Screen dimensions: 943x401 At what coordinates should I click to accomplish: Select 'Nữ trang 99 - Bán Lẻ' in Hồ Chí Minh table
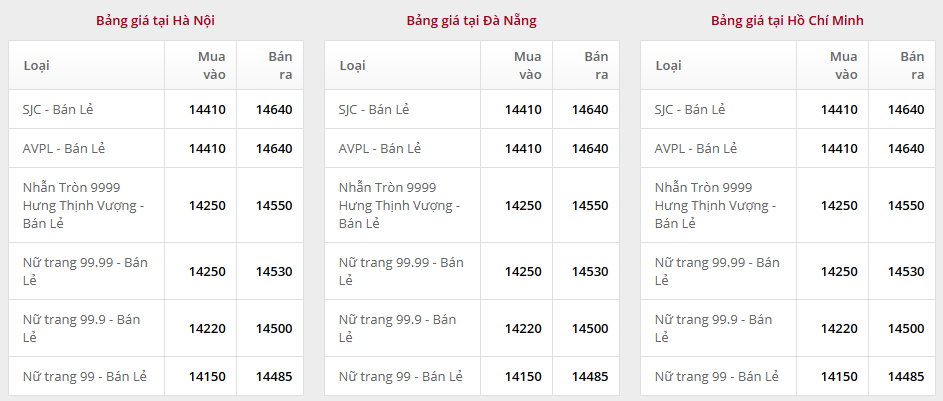coord(716,376)
